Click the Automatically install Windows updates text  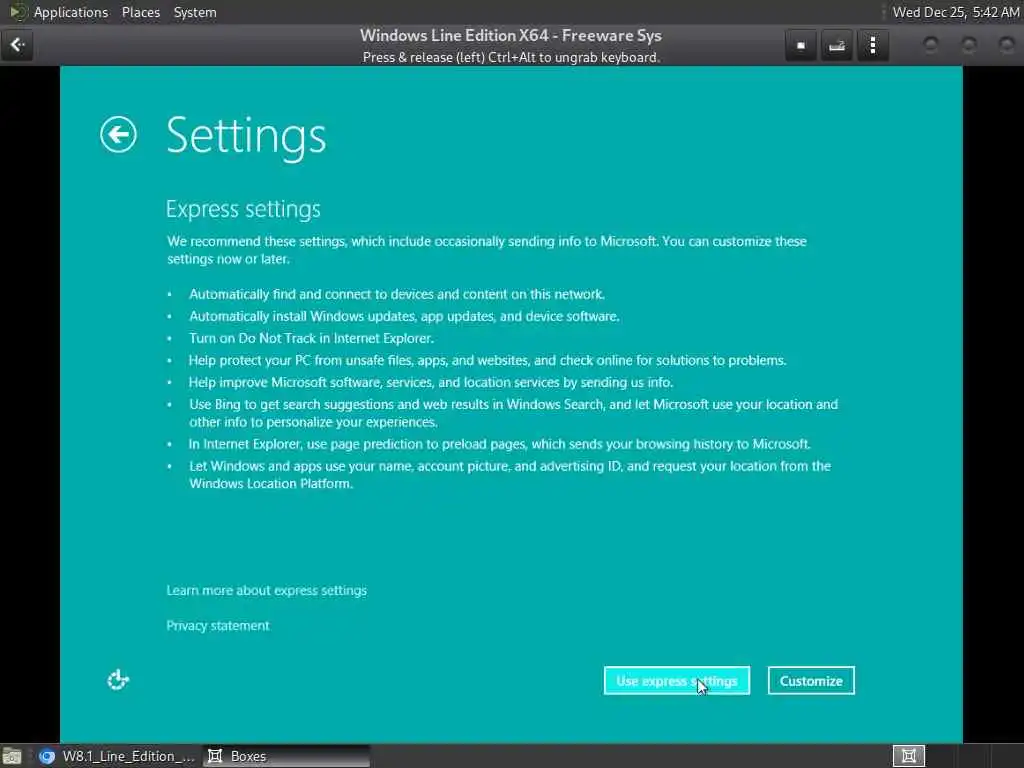(x=404, y=316)
